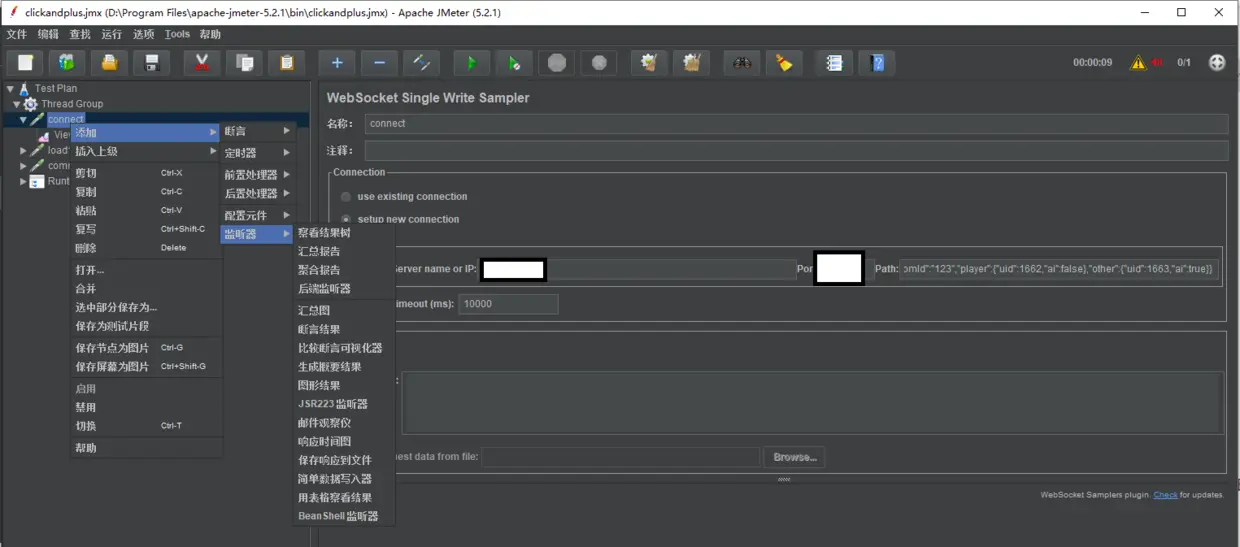Open the Templates toolbar icon

(x=67, y=63)
